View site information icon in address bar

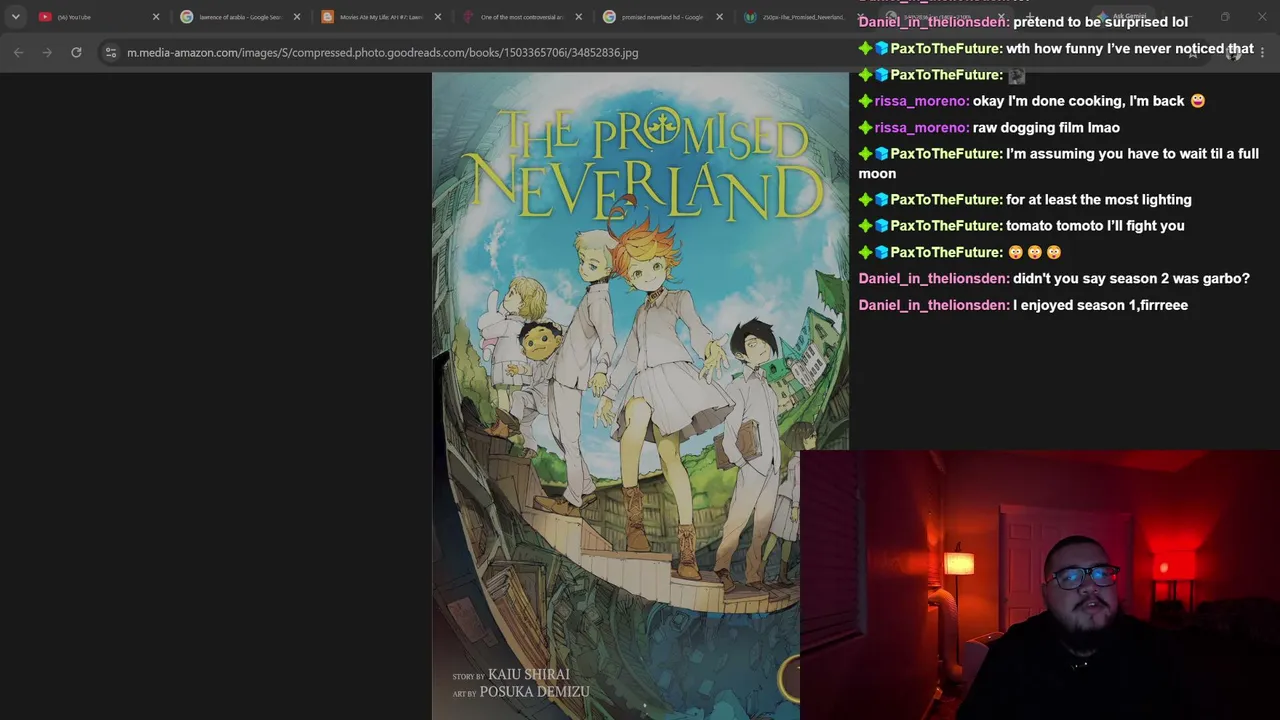[x=111, y=52]
